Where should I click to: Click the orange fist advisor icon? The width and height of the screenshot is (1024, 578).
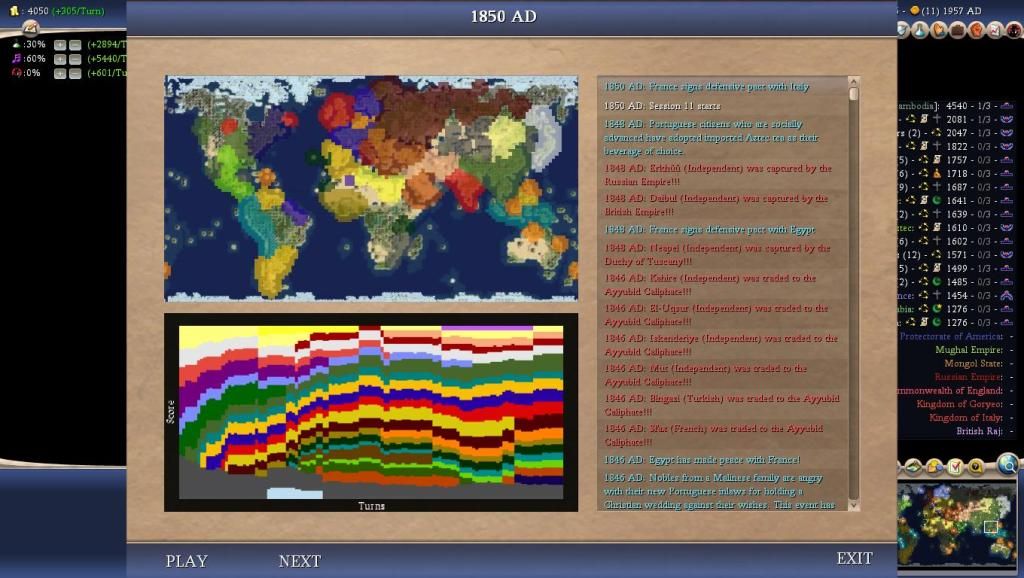(976, 29)
